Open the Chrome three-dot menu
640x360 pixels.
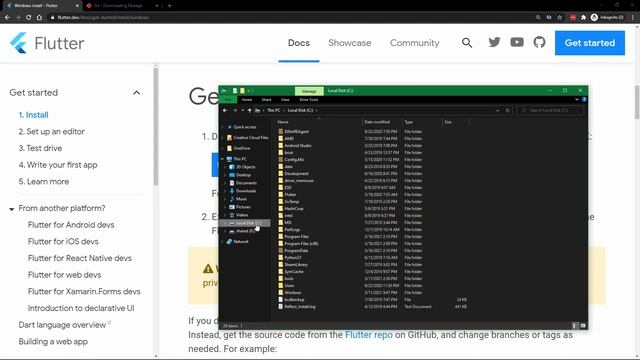(633, 17)
